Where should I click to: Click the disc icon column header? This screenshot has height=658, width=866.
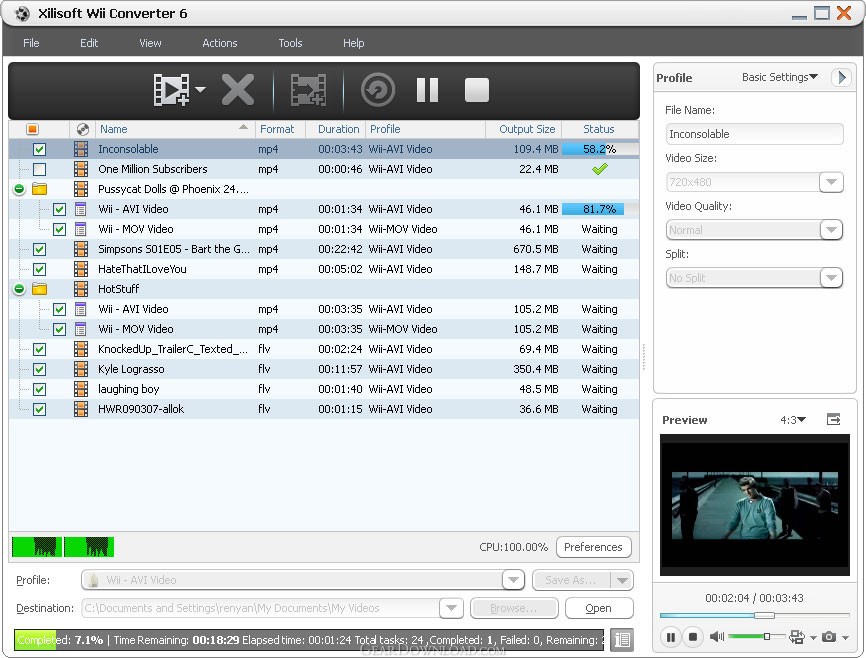tap(83, 129)
